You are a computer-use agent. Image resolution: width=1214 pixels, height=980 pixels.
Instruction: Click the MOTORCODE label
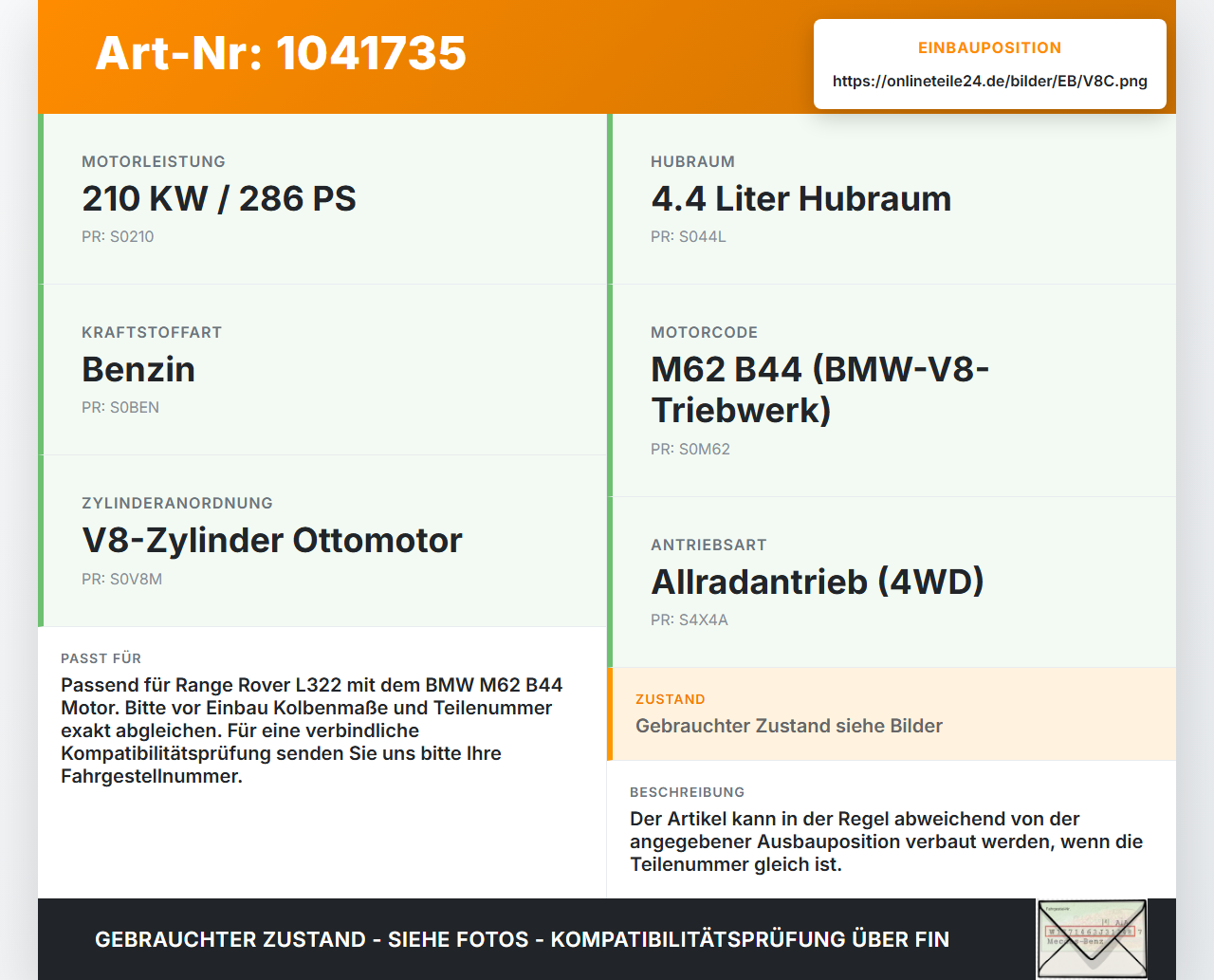tap(704, 333)
